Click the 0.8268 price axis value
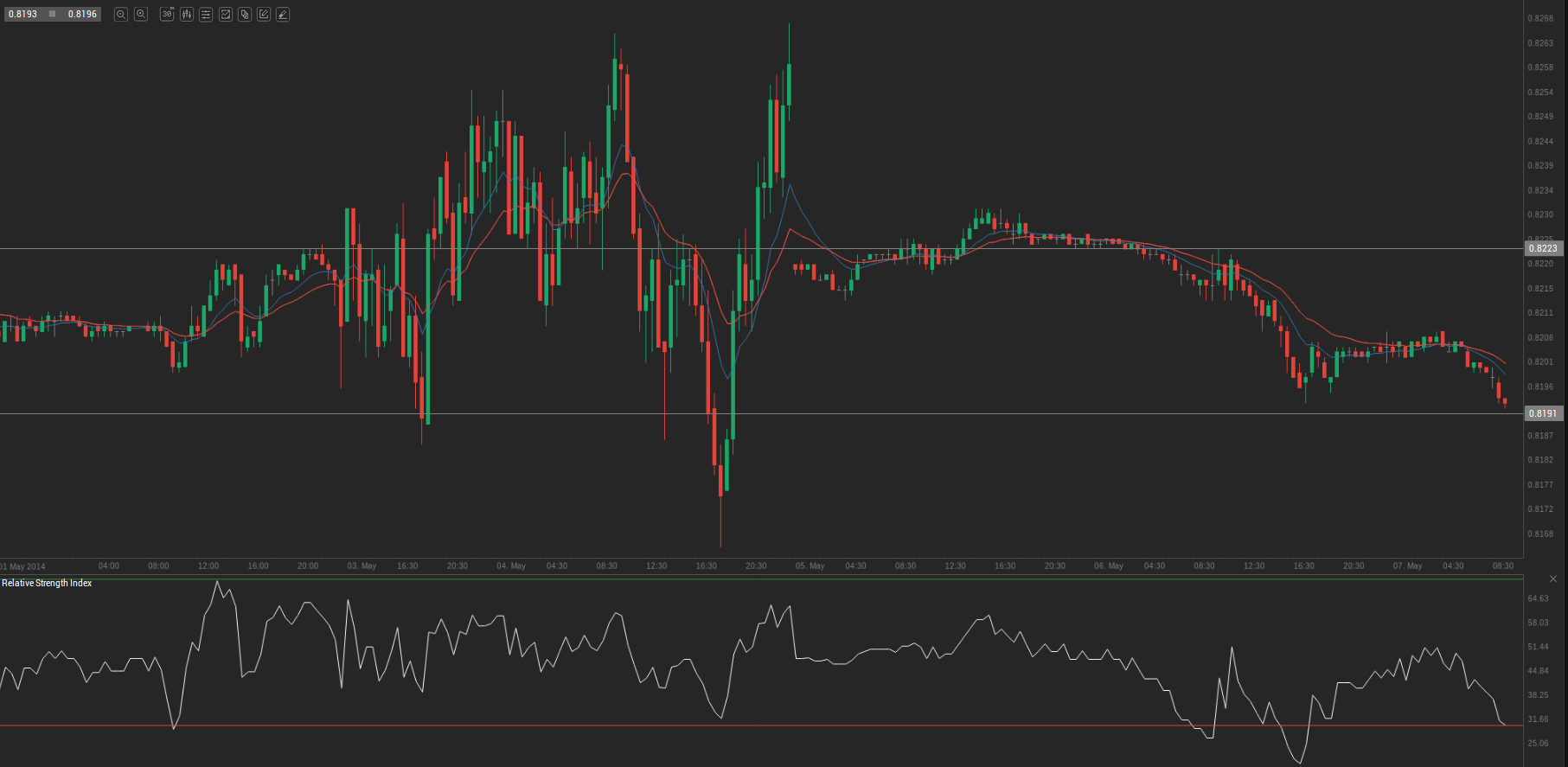 tap(1540, 18)
